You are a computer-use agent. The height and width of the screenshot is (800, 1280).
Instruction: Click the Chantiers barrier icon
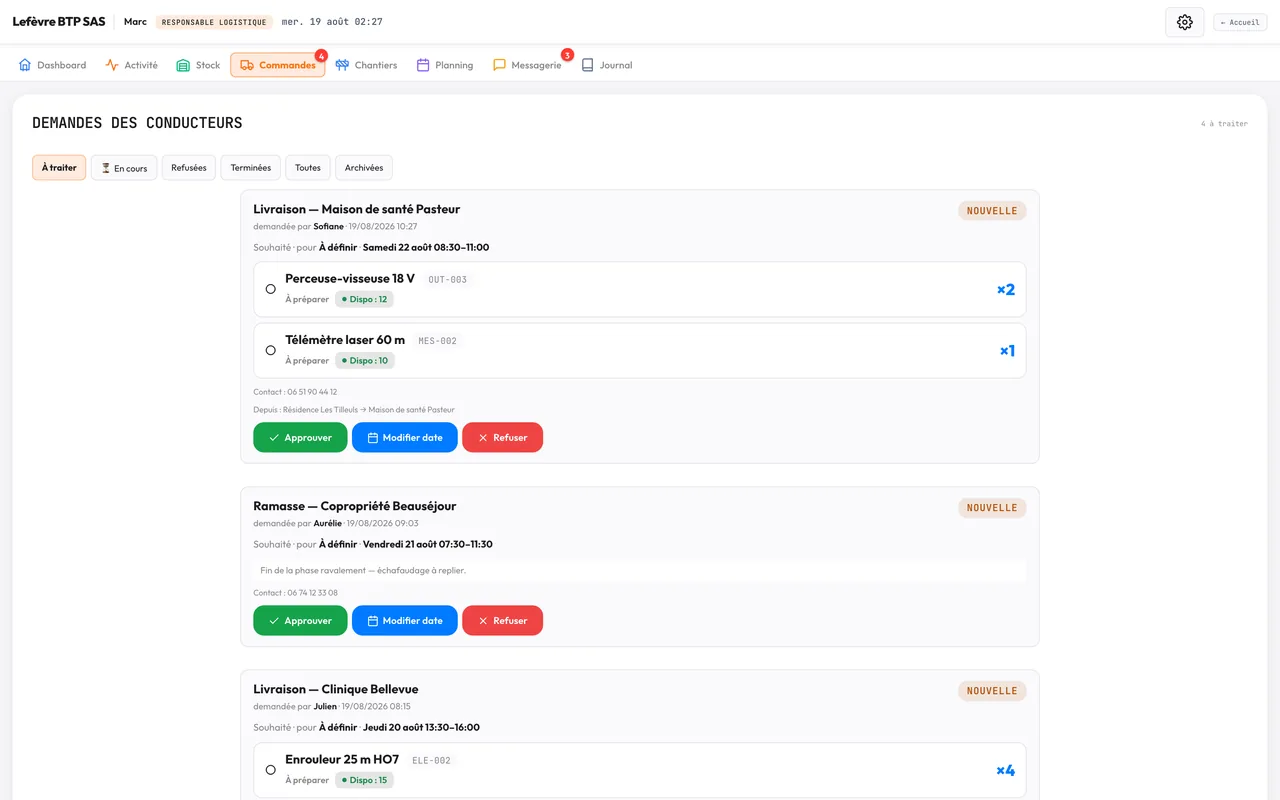click(342, 65)
